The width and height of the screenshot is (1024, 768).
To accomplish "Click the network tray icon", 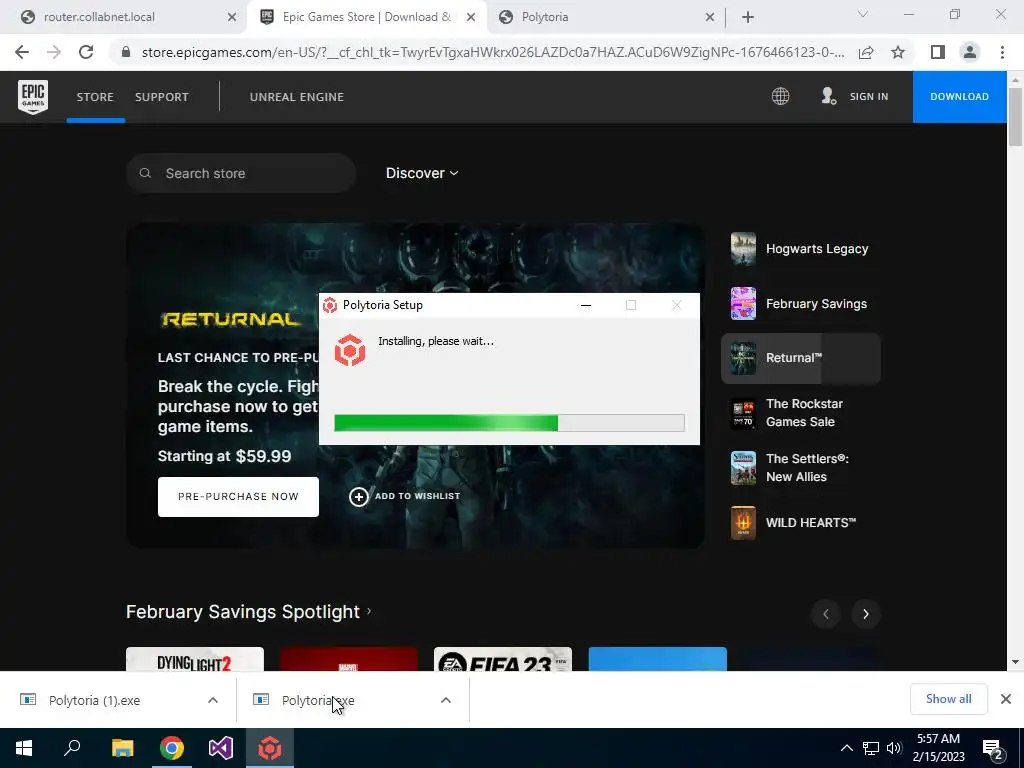I will (x=871, y=748).
